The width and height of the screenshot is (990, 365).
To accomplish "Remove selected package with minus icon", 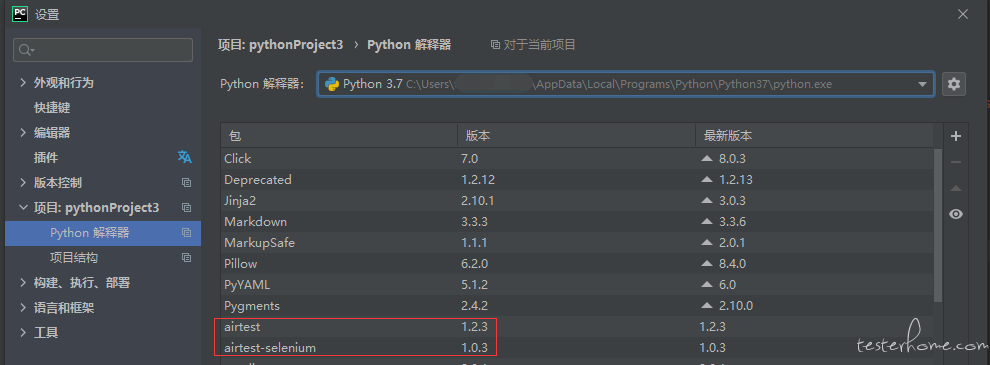I will pyautogui.click(x=956, y=162).
